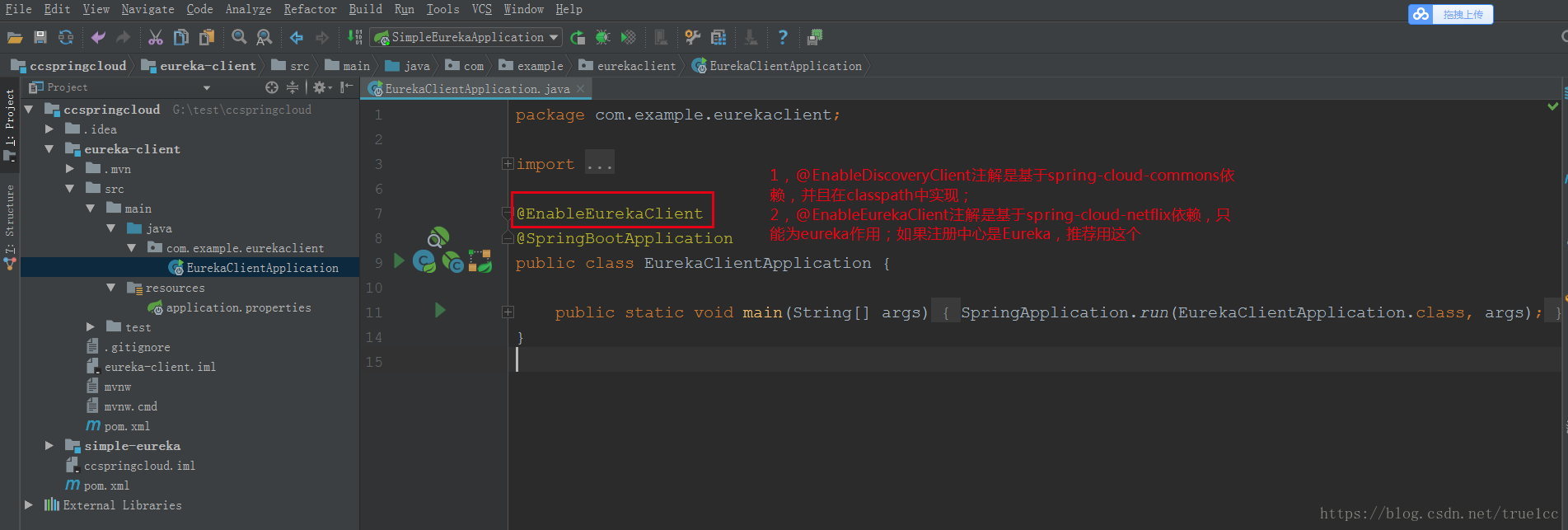Expand the folded main method body

tap(508, 312)
